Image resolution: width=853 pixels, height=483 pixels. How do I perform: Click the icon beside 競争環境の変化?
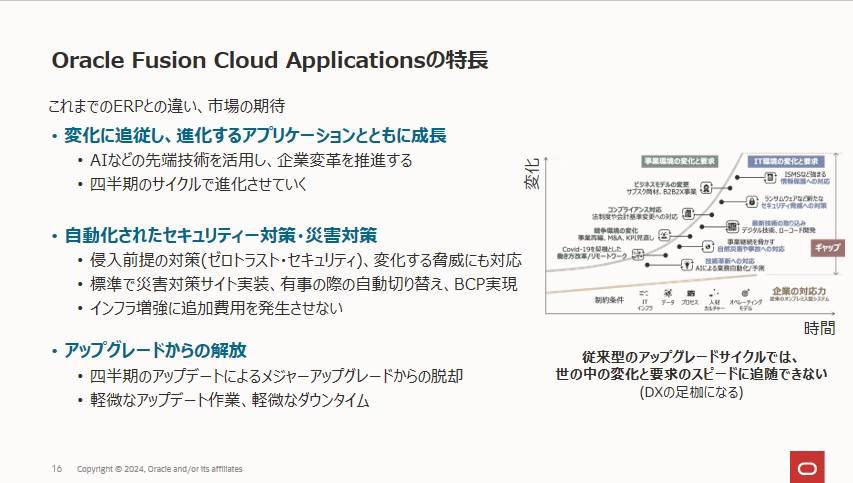point(664,235)
